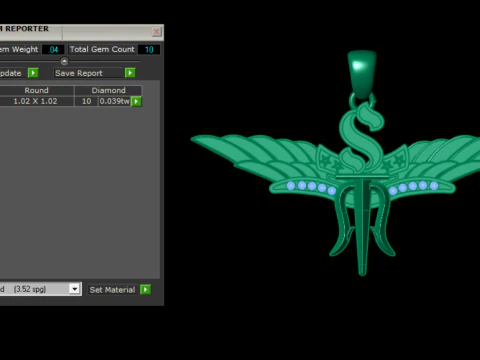Click the Gem Weight label
Screen dimensions: 480x360
click(19, 49)
